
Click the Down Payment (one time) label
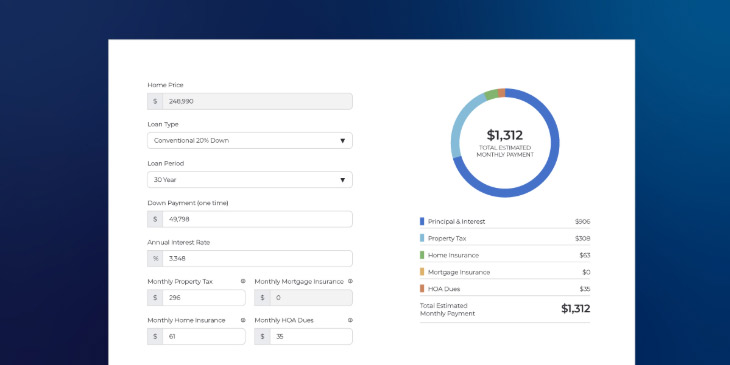coord(188,203)
